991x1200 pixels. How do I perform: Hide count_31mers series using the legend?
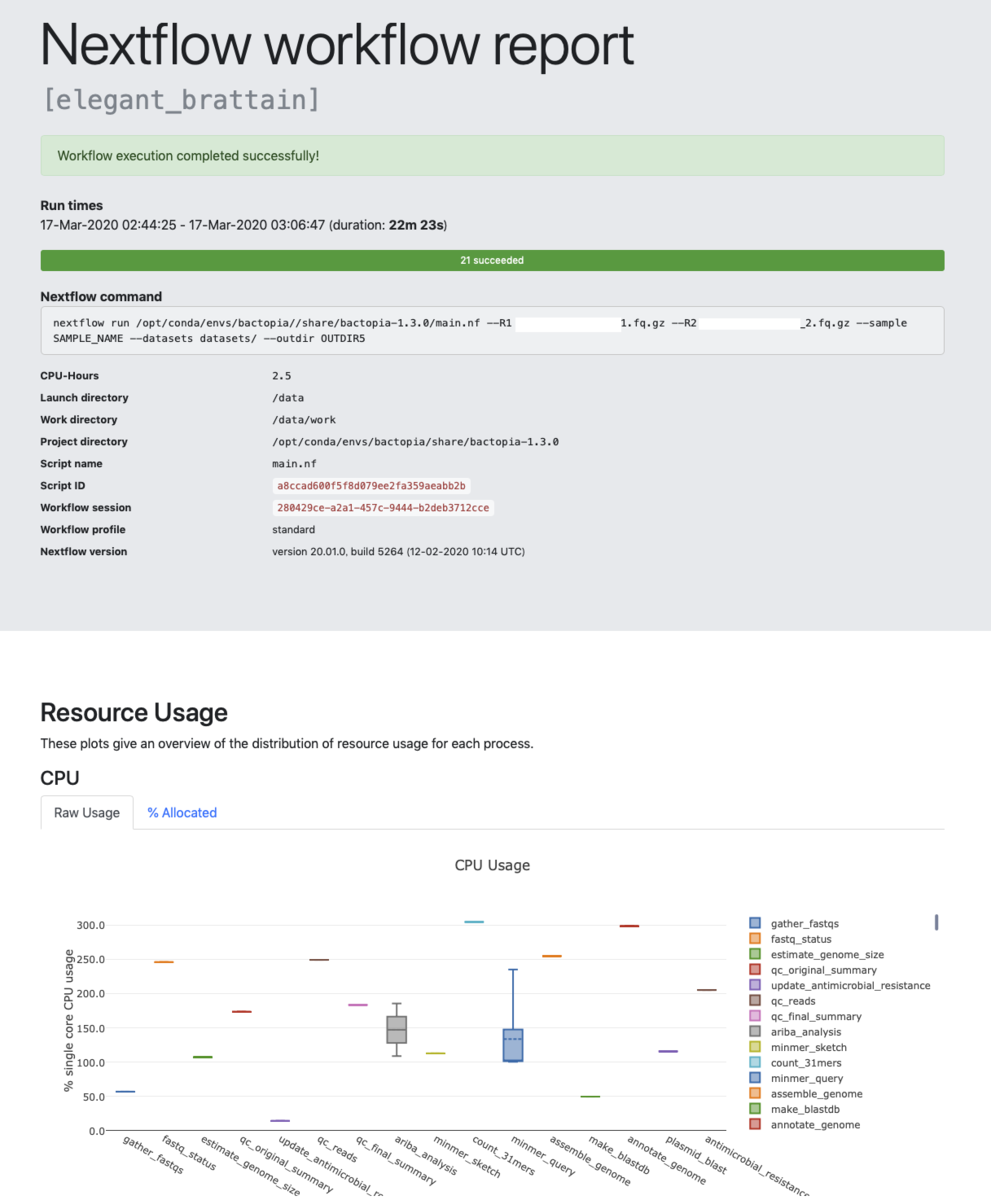[801, 1063]
